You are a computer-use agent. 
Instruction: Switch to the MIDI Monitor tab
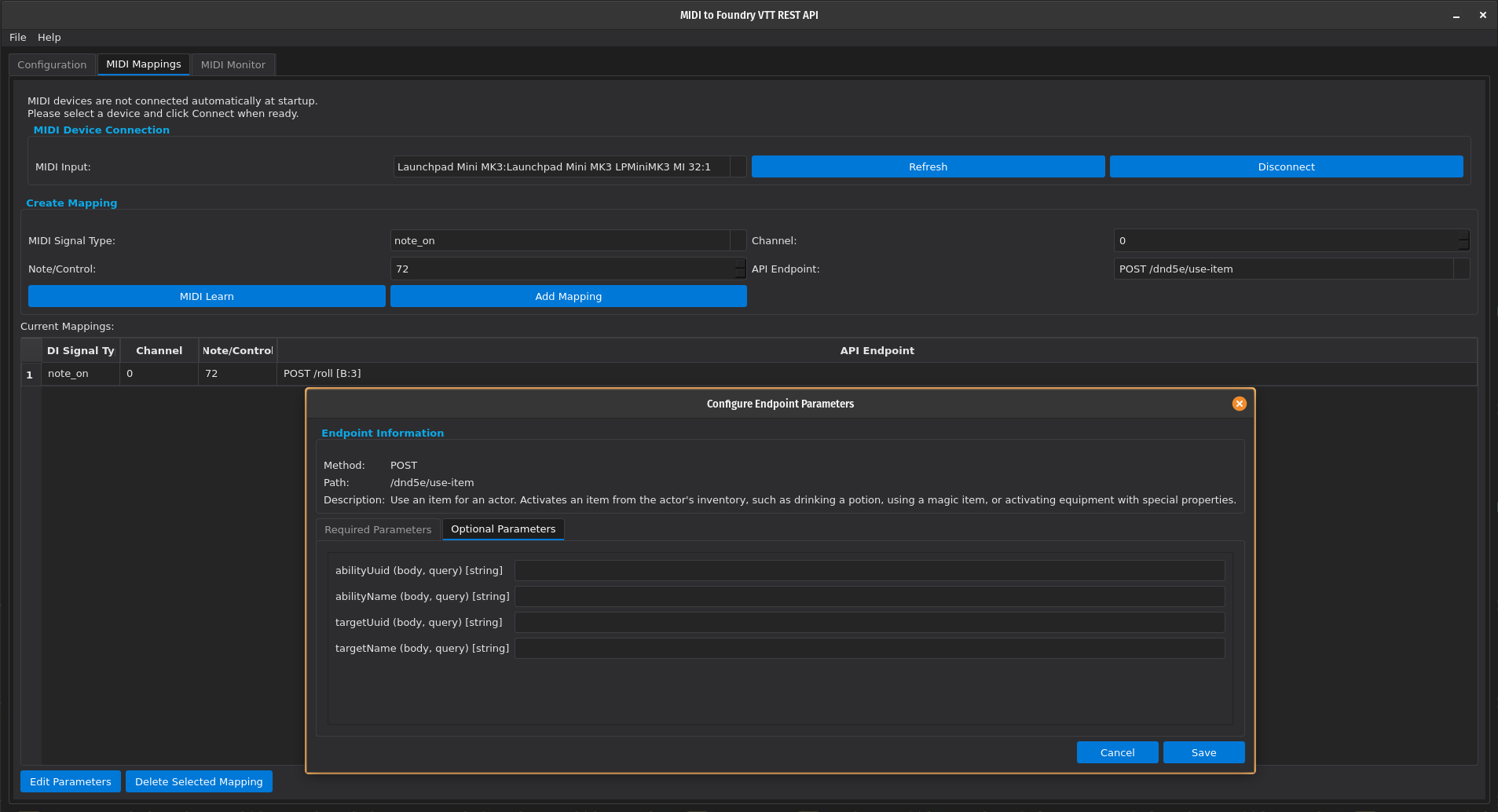click(x=233, y=64)
